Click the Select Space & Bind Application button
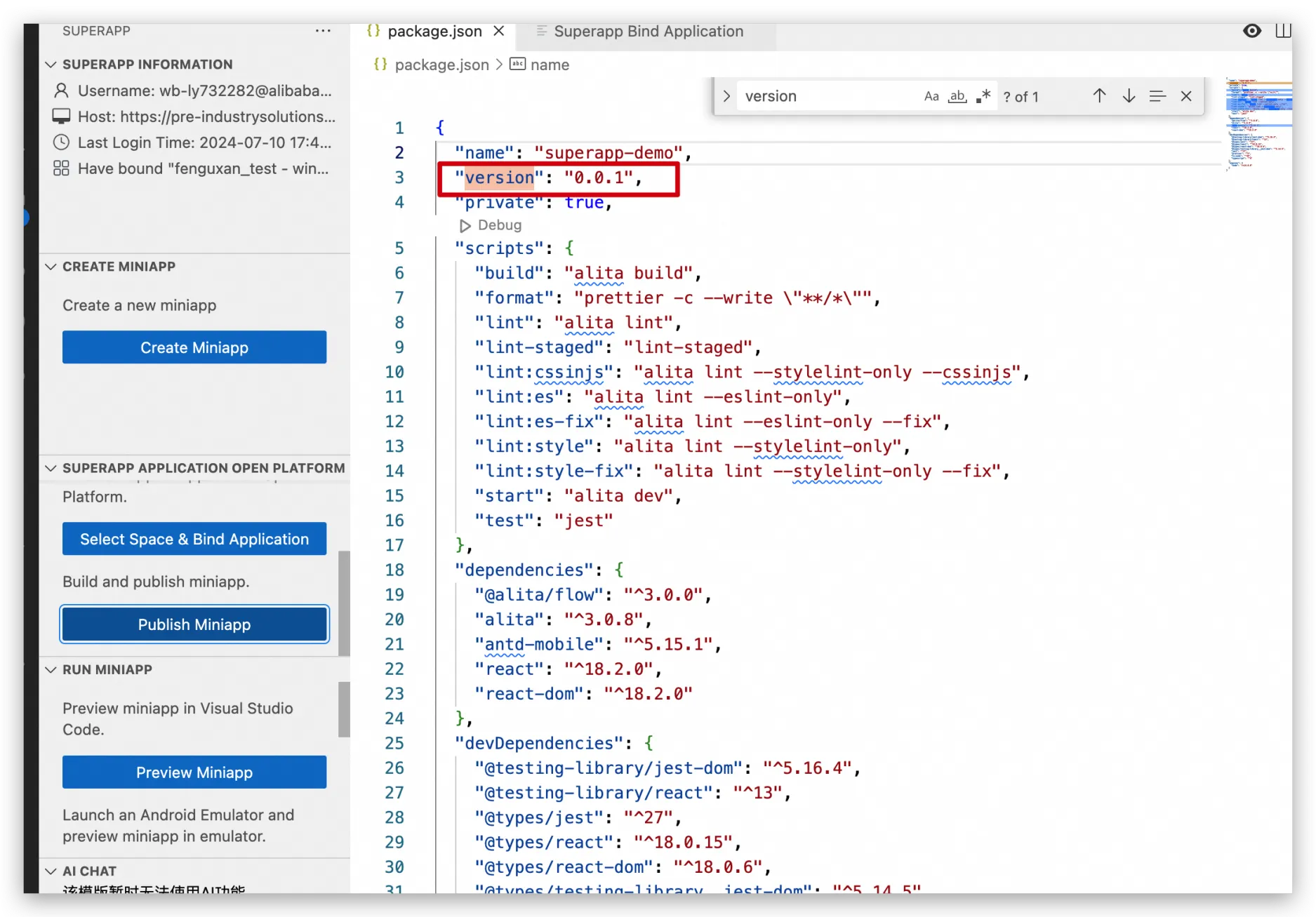The height and width of the screenshot is (917, 1316). pyautogui.click(x=194, y=539)
